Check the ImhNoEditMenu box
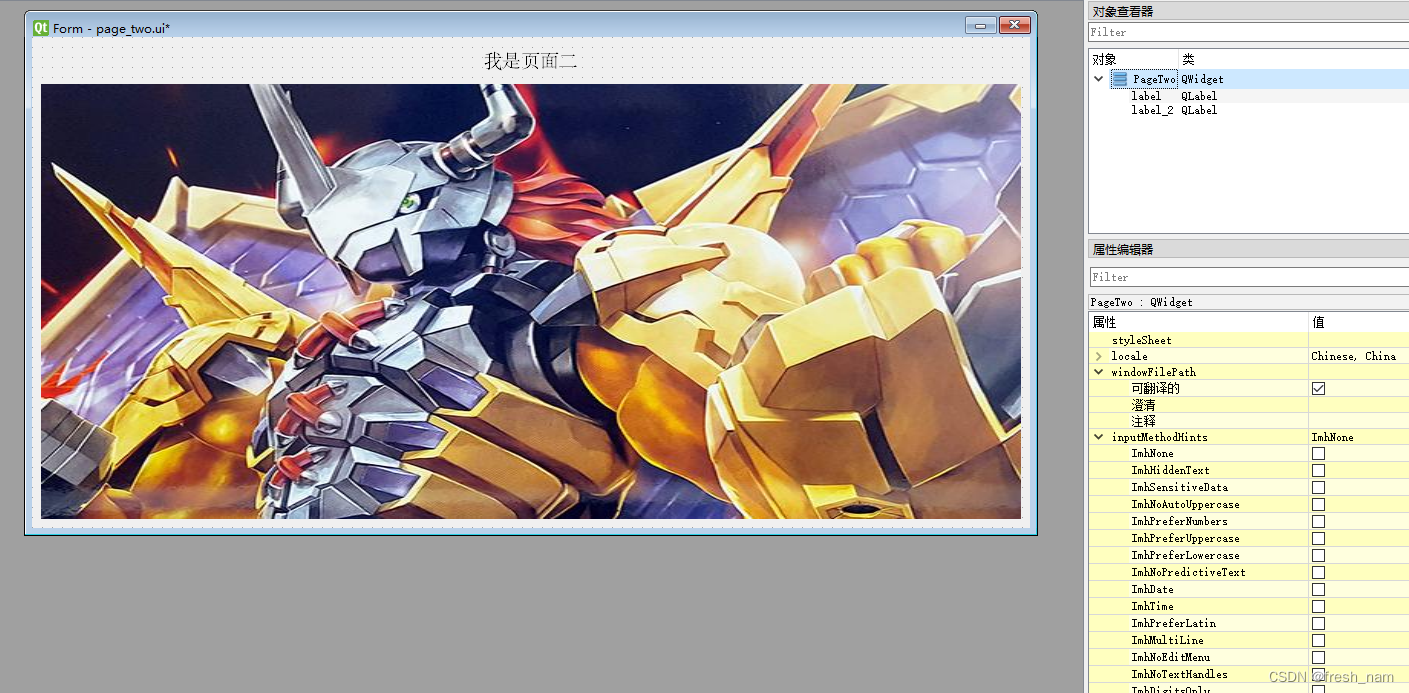Screen dimensions: 1409x693 [1318, 657]
